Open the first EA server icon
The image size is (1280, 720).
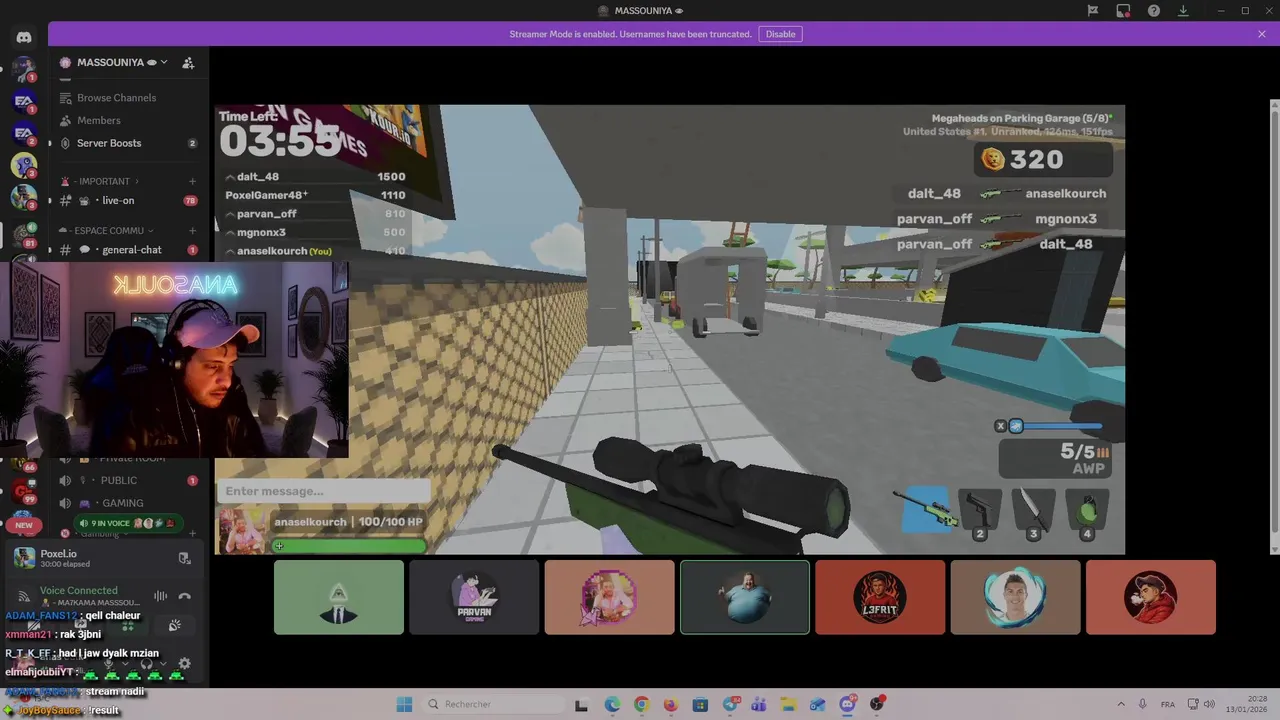click(24, 101)
